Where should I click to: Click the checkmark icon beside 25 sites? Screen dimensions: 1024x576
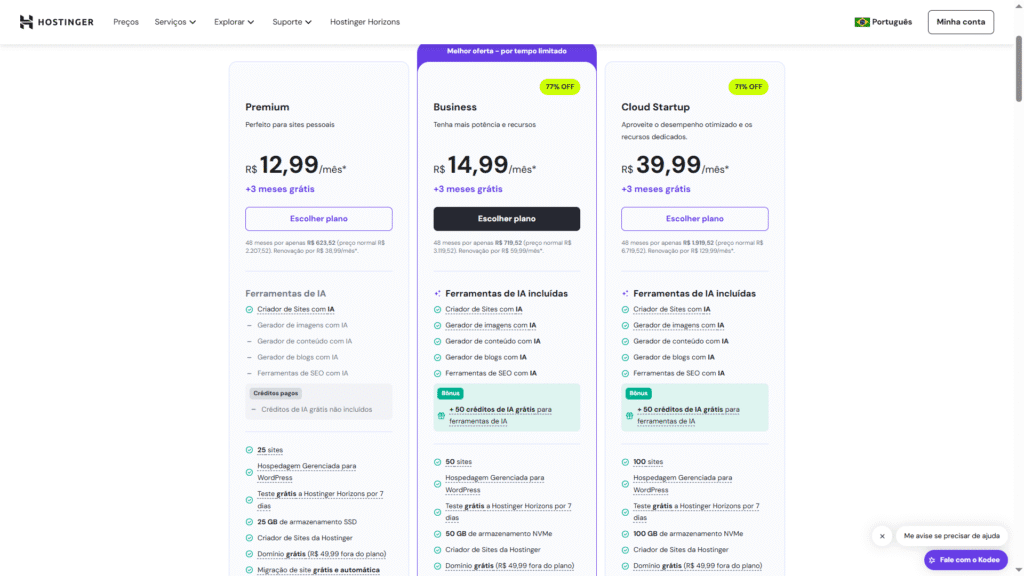(x=249, y=450)
